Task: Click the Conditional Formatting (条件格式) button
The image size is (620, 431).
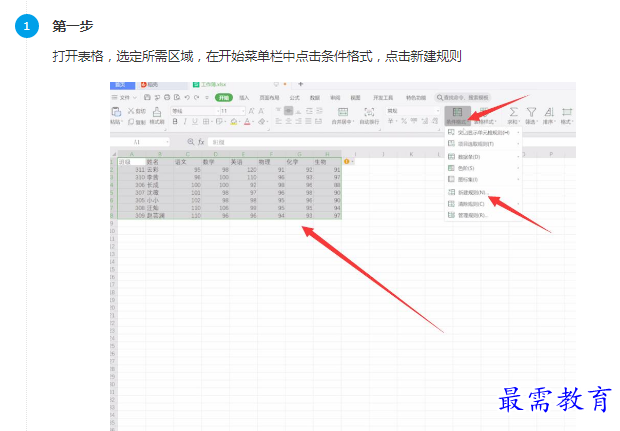Action: coord(457,115)
